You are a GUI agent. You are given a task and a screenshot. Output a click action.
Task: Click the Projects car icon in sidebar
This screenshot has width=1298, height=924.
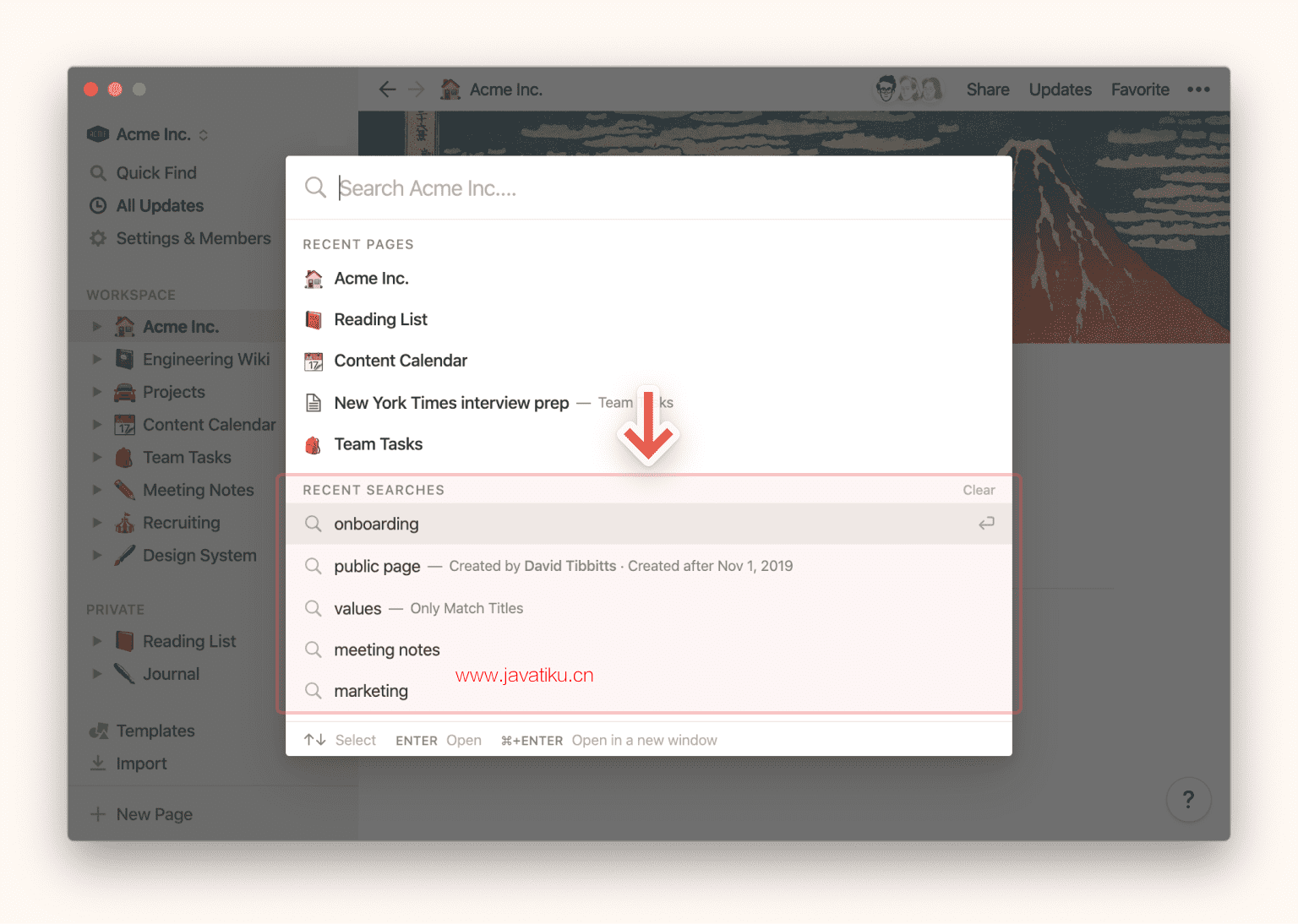click(x=125, y=392)
